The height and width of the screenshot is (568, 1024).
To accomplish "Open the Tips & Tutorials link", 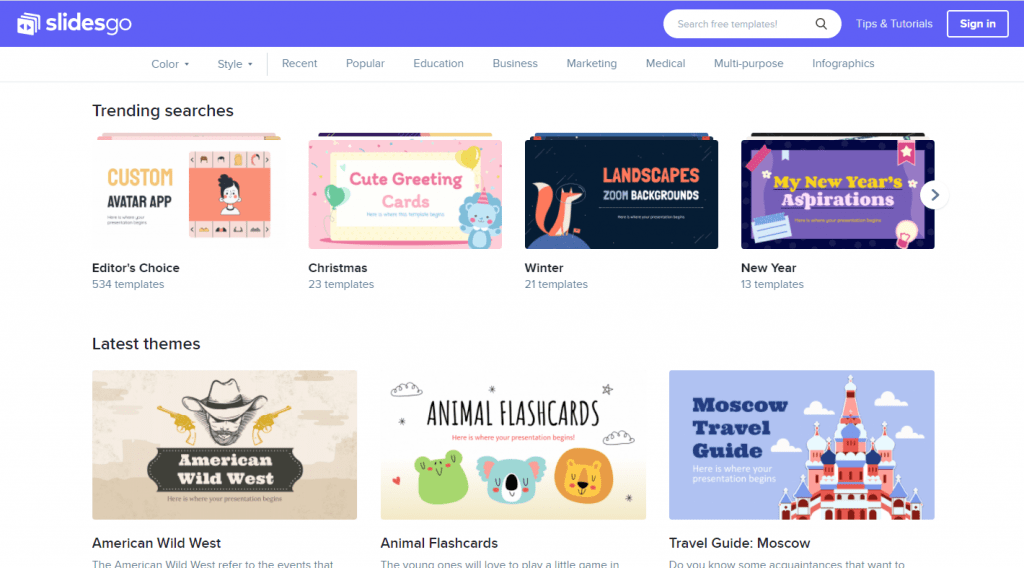I will click(x=894, y=24).
